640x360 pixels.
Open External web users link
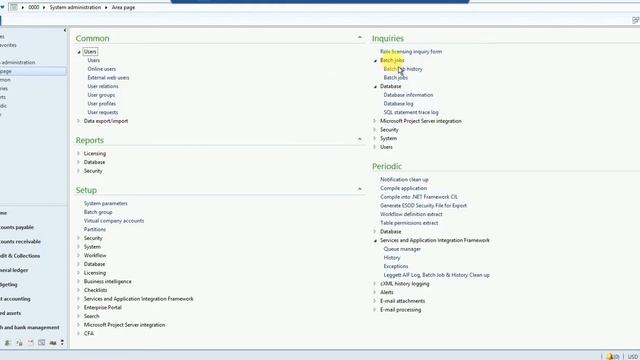tap(108, 78)
